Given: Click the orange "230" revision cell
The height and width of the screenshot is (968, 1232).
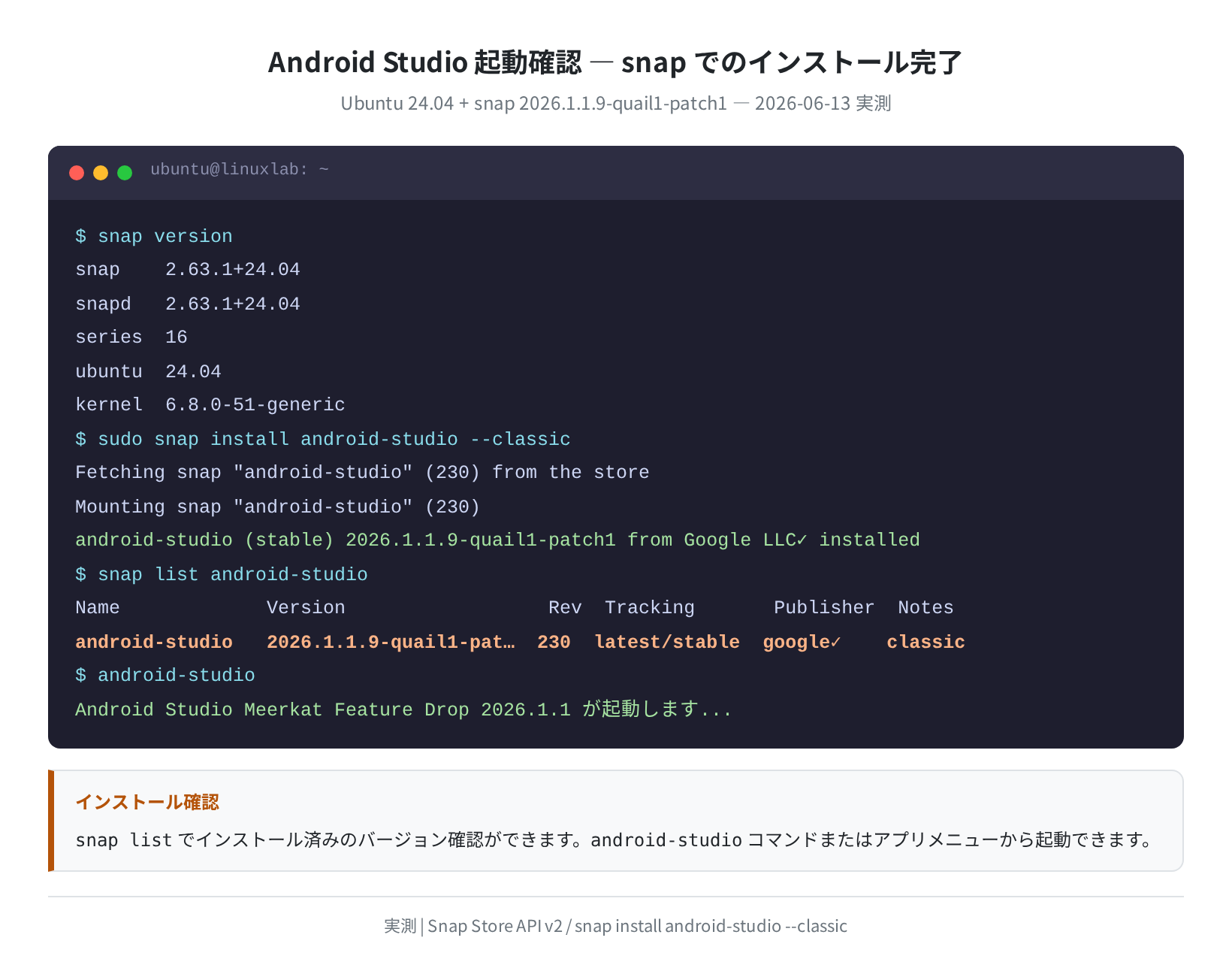Looking at the screenshot, I should point(554,642).
